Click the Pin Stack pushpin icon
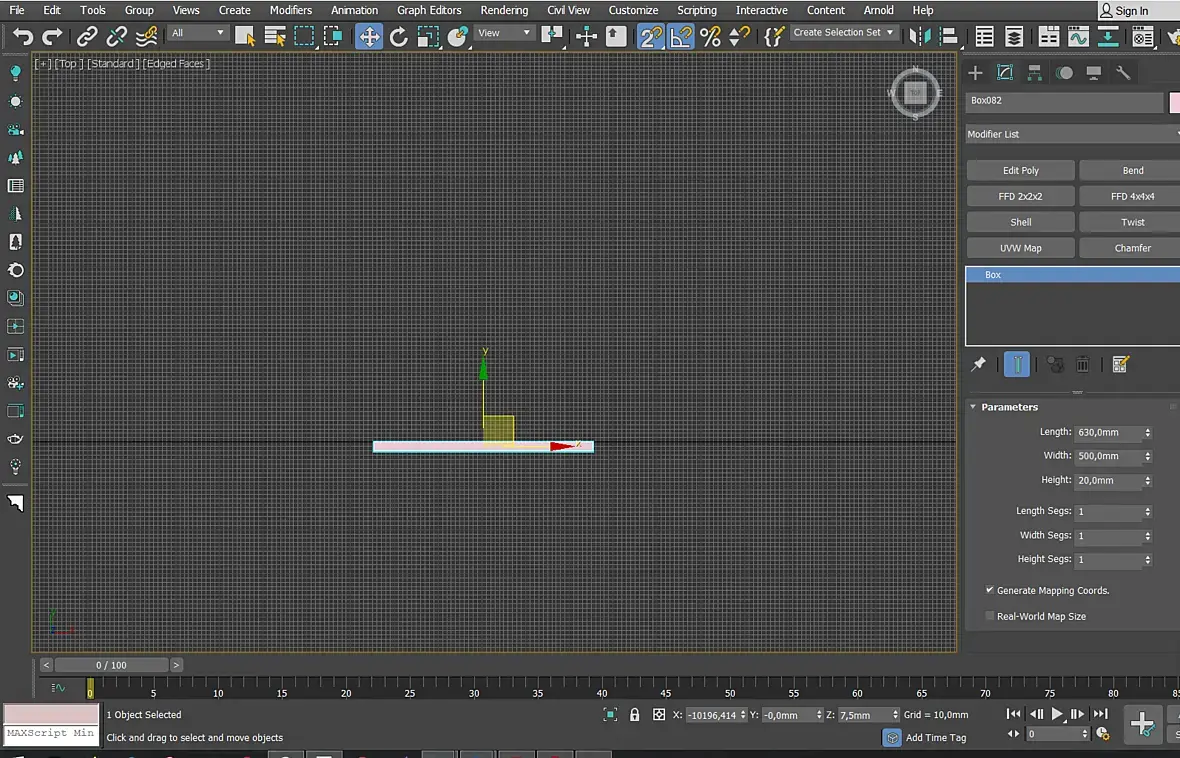The image size is (1180, 758). point(978,365)
